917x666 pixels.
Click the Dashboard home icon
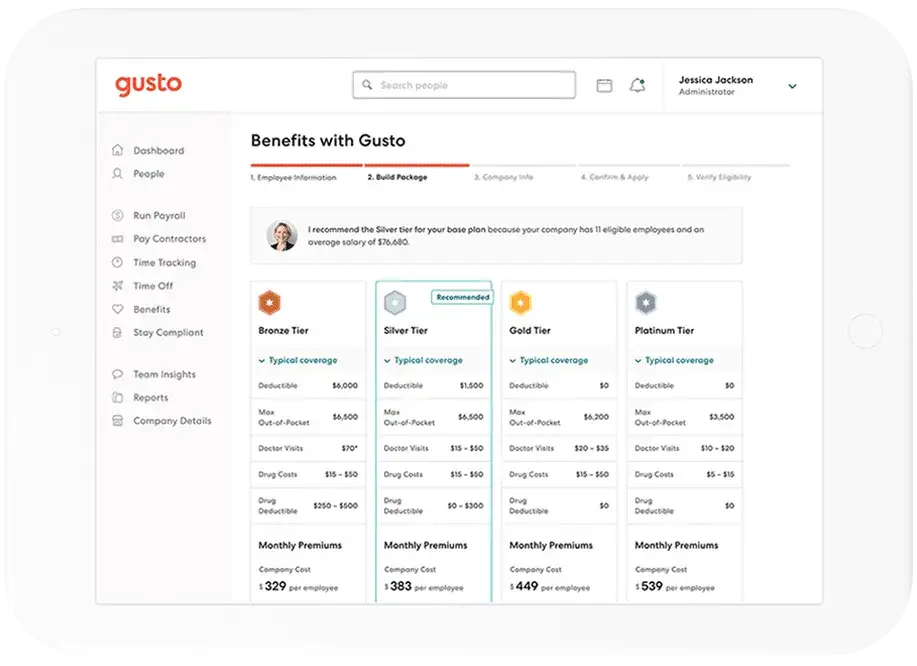coord(118,150)
